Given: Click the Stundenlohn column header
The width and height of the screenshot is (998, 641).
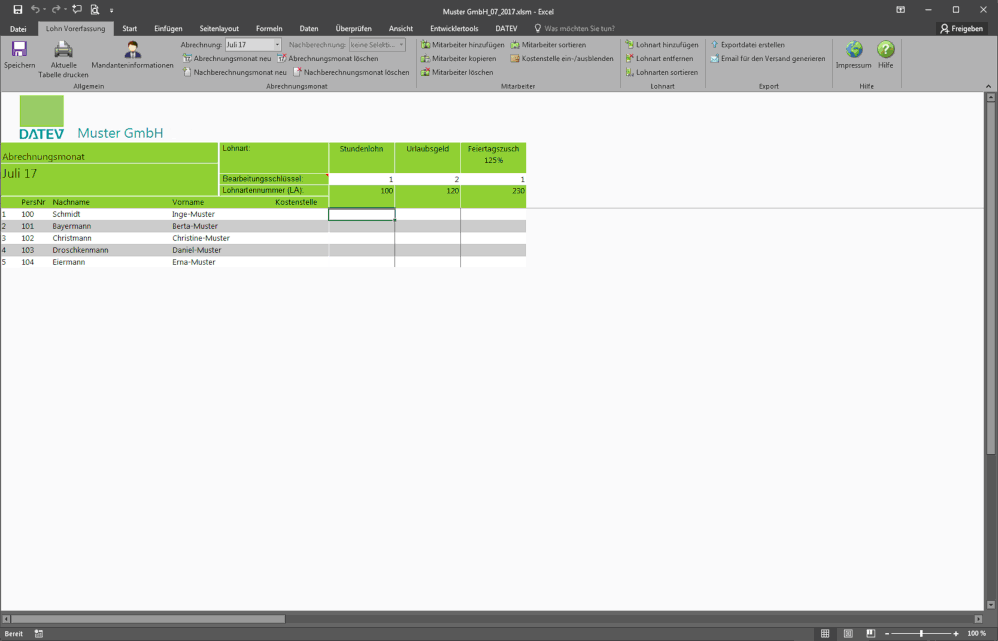Looking at the screenshot, I should 362,157.
